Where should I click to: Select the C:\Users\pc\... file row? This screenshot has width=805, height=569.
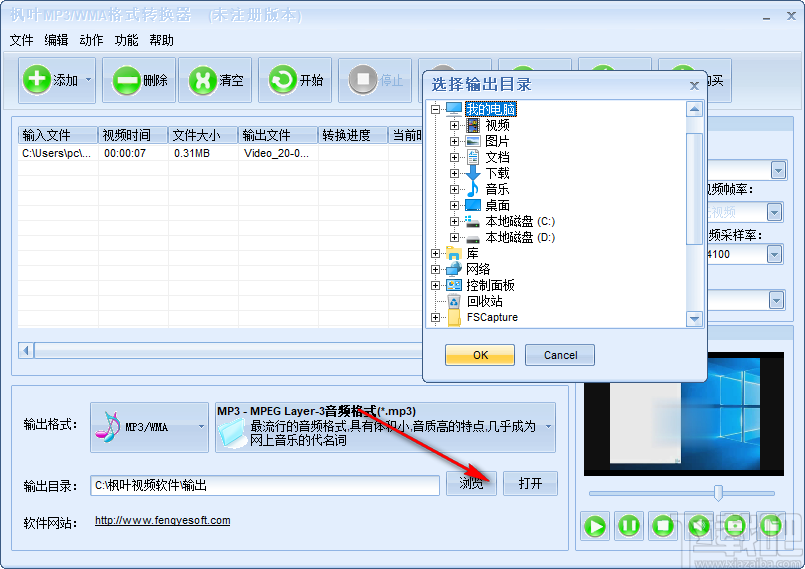[220, 153]
